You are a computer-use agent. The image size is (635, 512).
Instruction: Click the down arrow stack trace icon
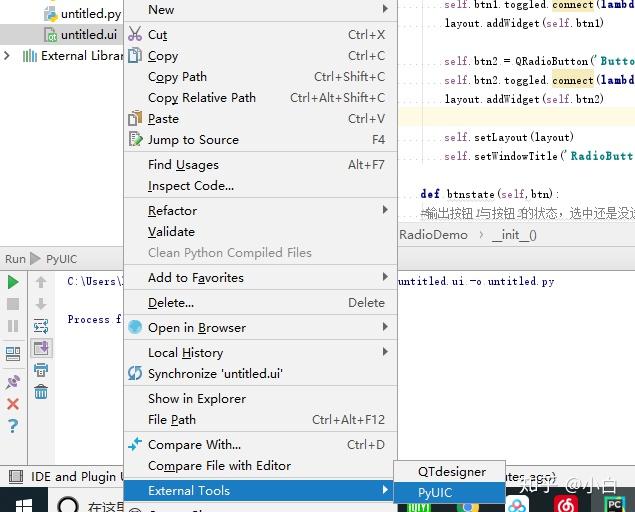click(x=41, y=304)
